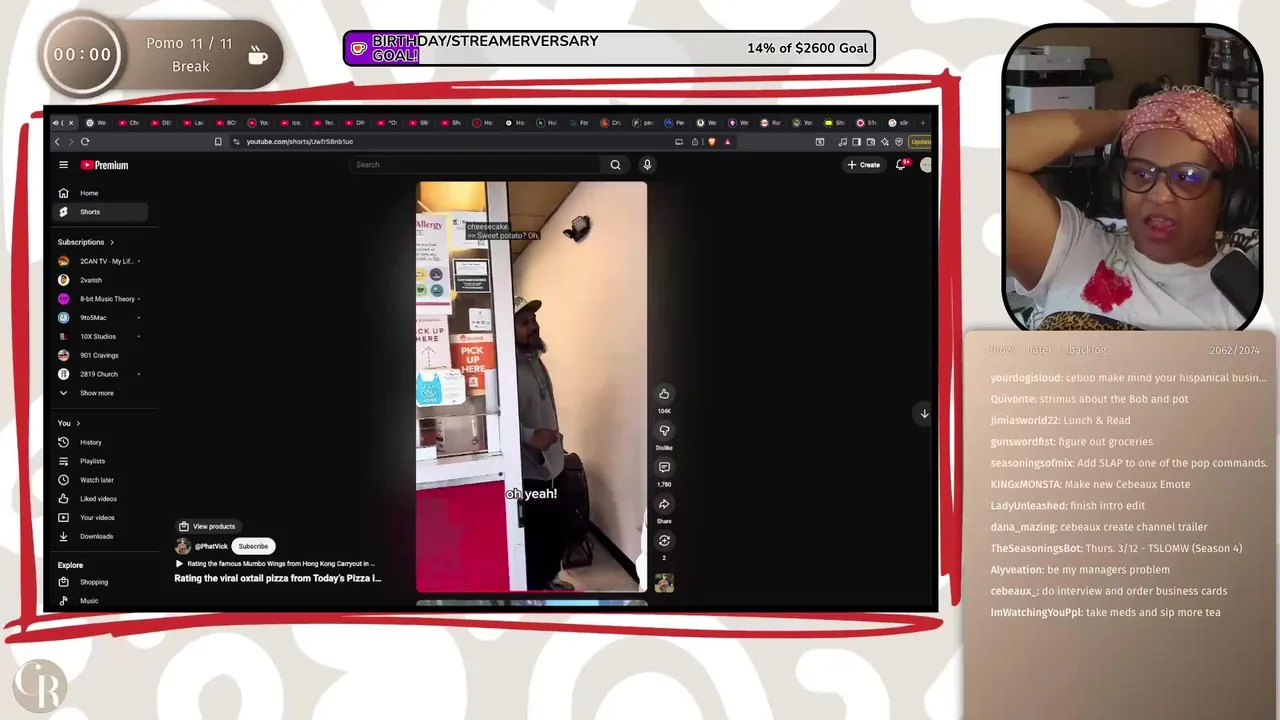Image resolution: width=1280 pixels, height=720 pixels.
Task: Open Liked videos list
Action: click(102, 499)
